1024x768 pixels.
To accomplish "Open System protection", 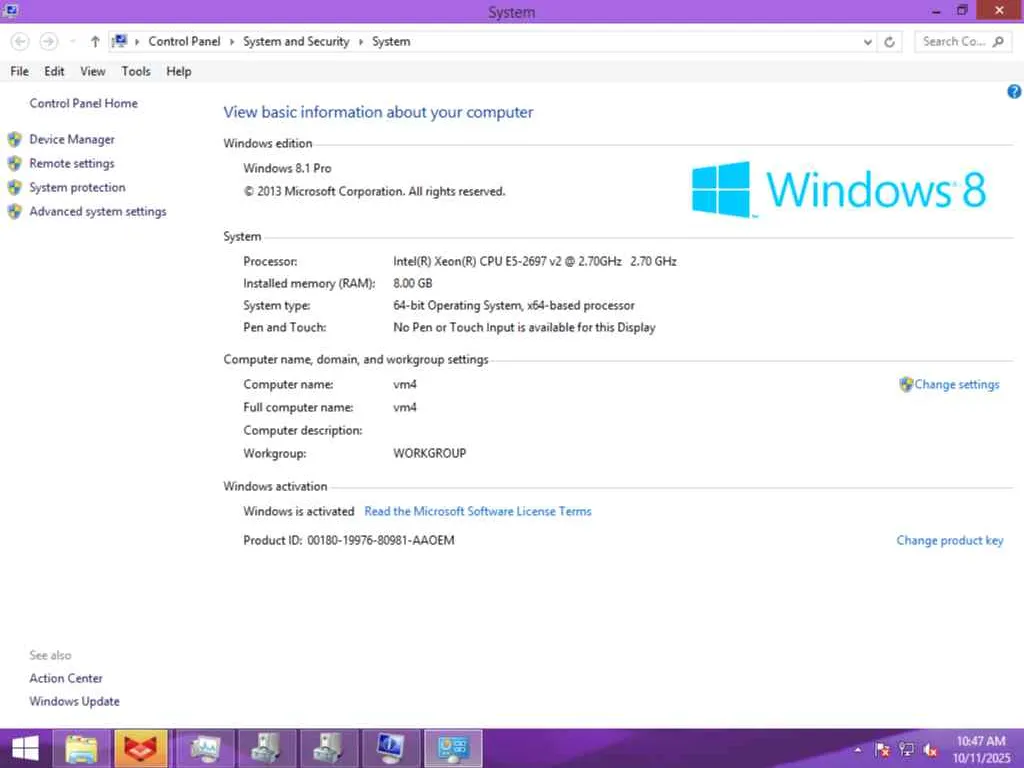I will (x=77, y=187).
